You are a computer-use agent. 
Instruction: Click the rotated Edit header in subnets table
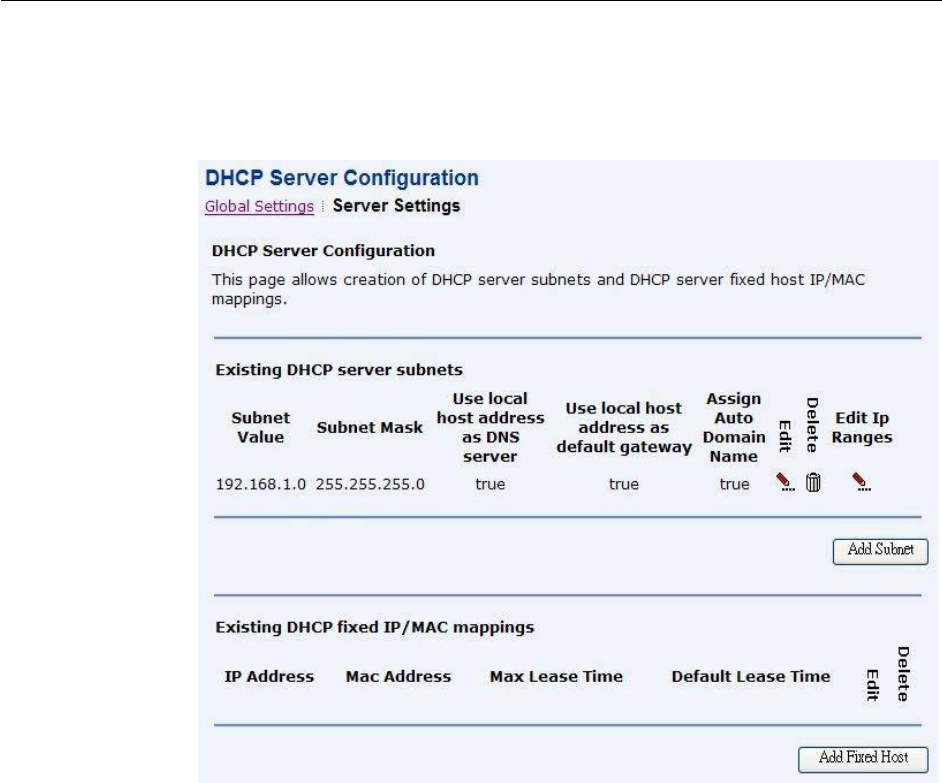point(785,436)
